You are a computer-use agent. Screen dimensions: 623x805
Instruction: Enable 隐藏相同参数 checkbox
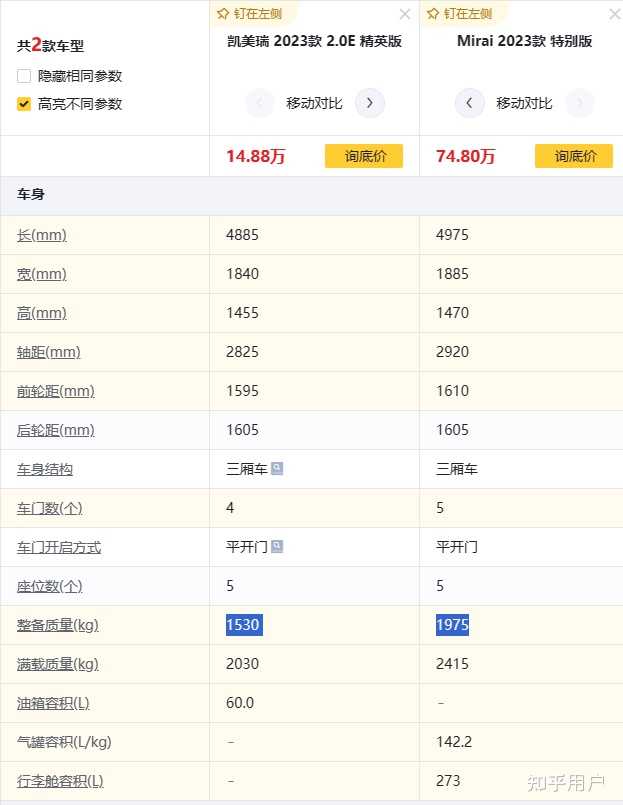click(24, 76)
